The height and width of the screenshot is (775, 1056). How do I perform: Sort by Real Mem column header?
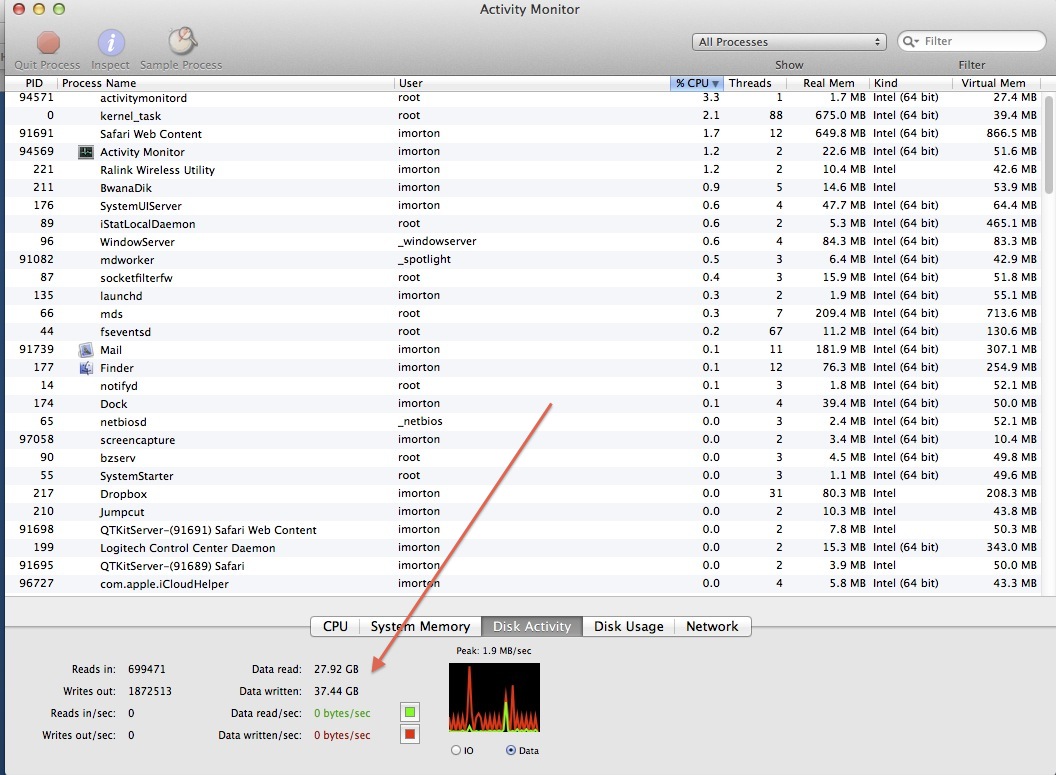pyautogui.click(x=828, y=83)
